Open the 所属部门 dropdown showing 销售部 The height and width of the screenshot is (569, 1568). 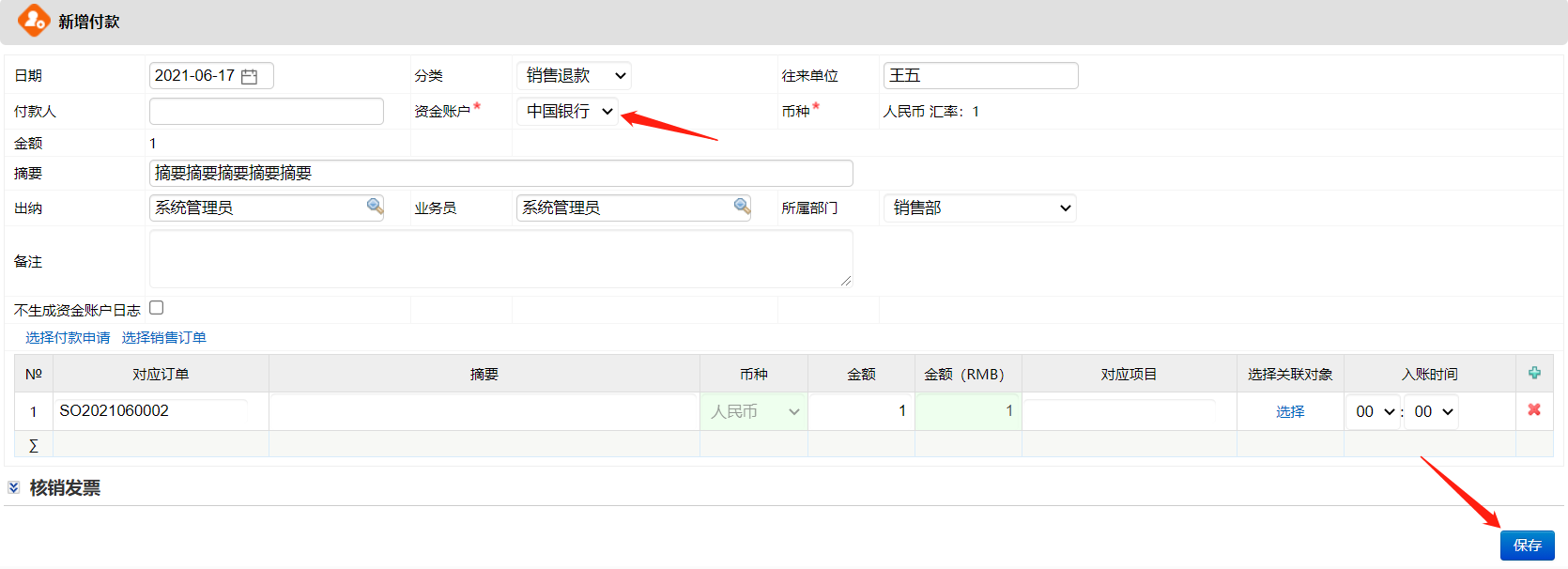point(979,208)
